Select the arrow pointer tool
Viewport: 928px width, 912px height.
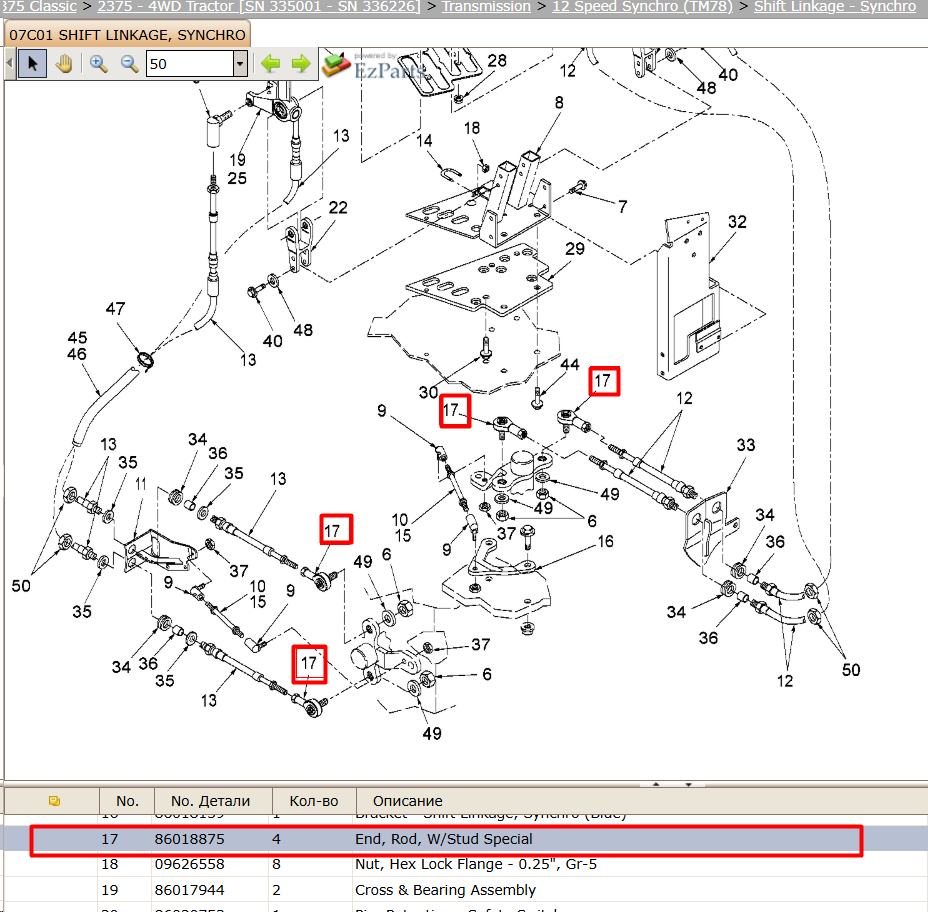pyautogui.click(x=33, y=63)
